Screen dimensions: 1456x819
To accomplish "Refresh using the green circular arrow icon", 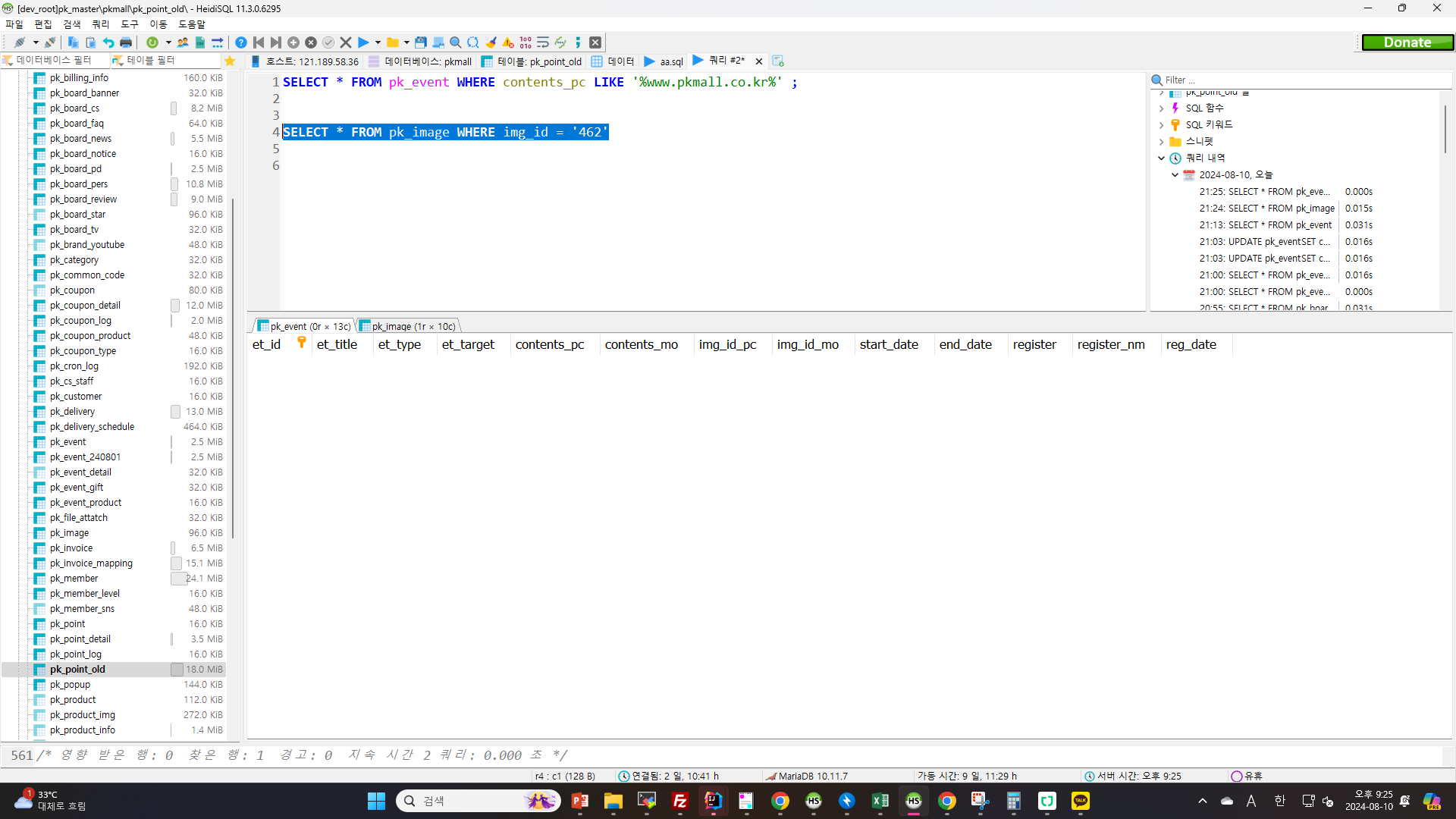I will [x=152, y=42].
